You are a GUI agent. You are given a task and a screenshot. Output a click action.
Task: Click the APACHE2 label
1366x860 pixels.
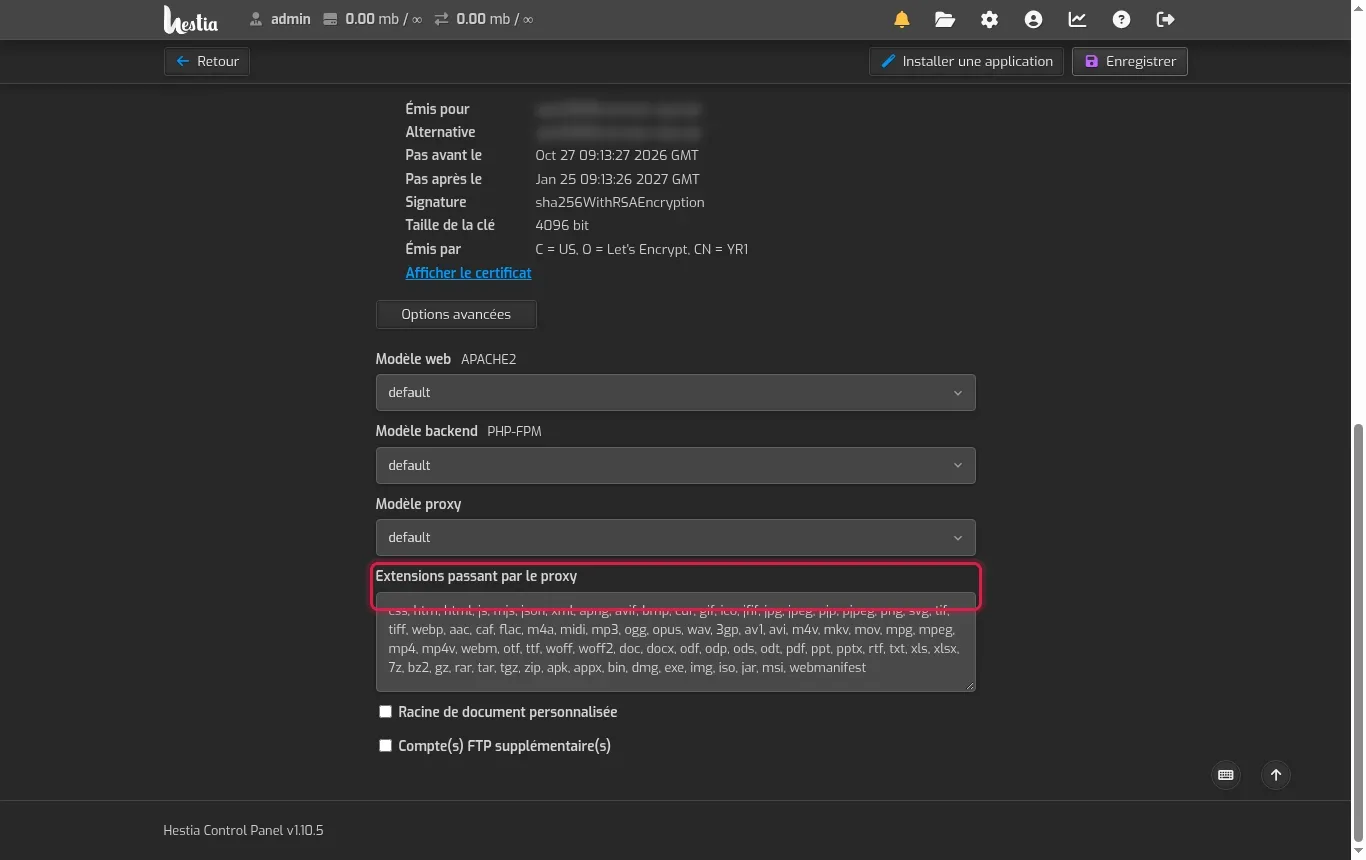[488, 359]
